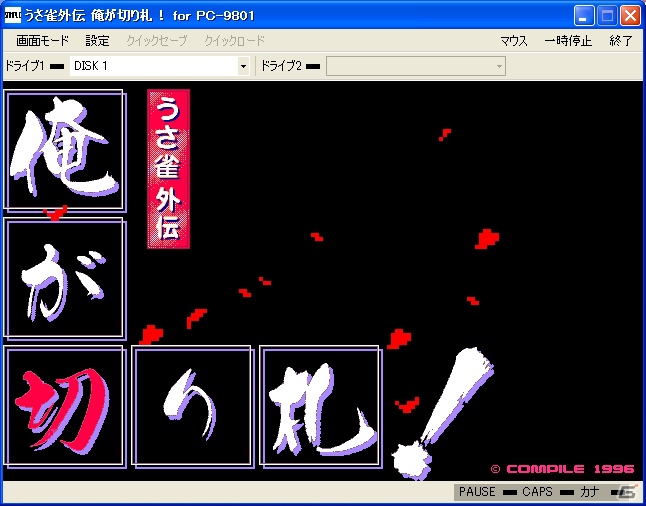Click the ドライブ2 access indicator lamp
Image resolution: width=646 pixels, height=506 pixels.
click(313, 66)
